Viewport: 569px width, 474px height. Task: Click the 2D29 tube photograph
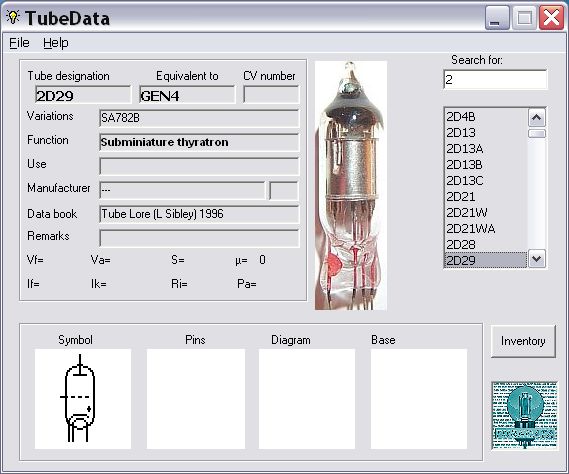[x=351, y=185]
